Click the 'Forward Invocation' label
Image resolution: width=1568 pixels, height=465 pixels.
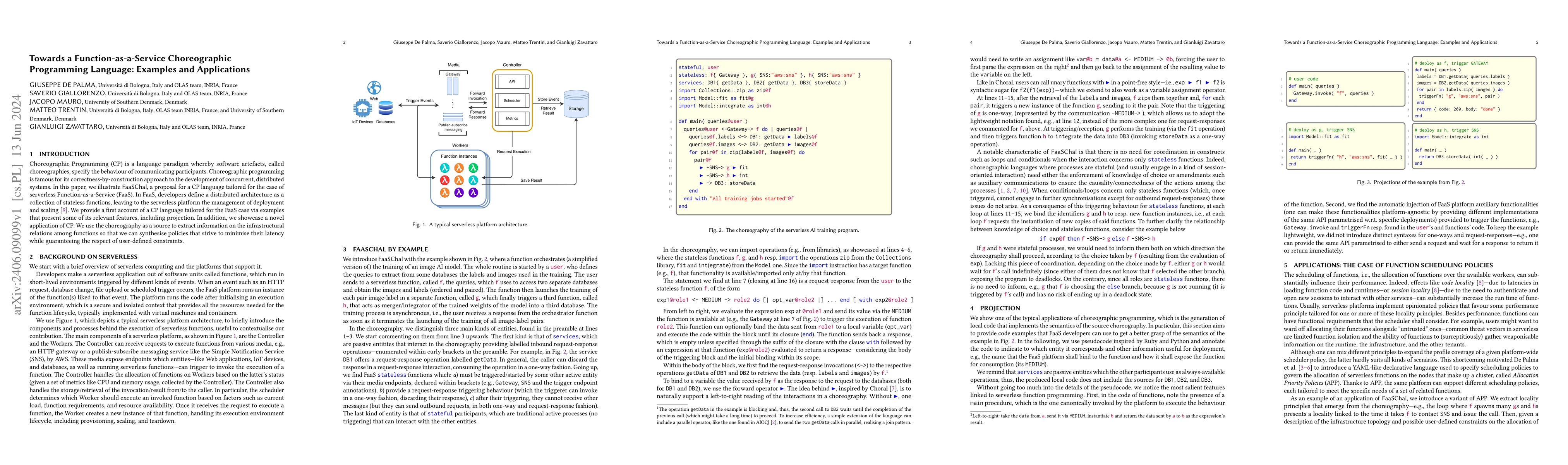(478, 96)
